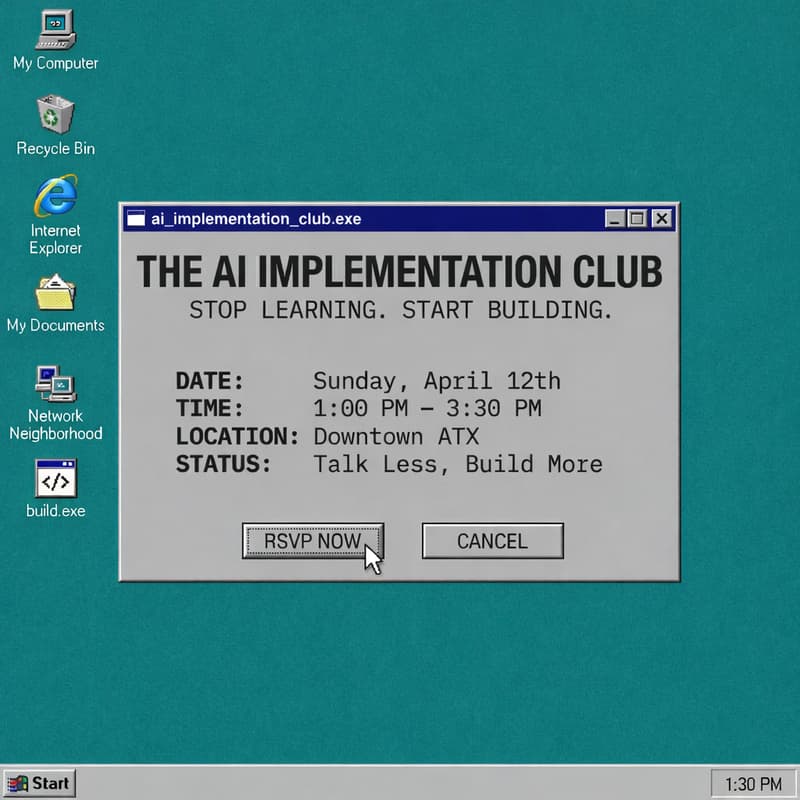Viewport: 800px width, 800px height.
Task: Select the LOCATION text Downtown ATX
Action: pos(395,437)
